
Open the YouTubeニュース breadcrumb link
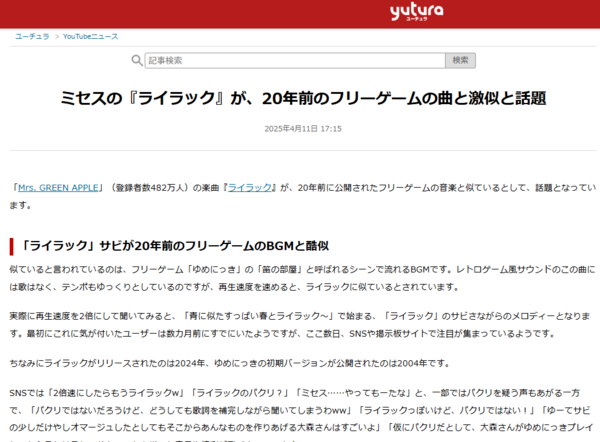pyautogui.click(x=91, y=36)
